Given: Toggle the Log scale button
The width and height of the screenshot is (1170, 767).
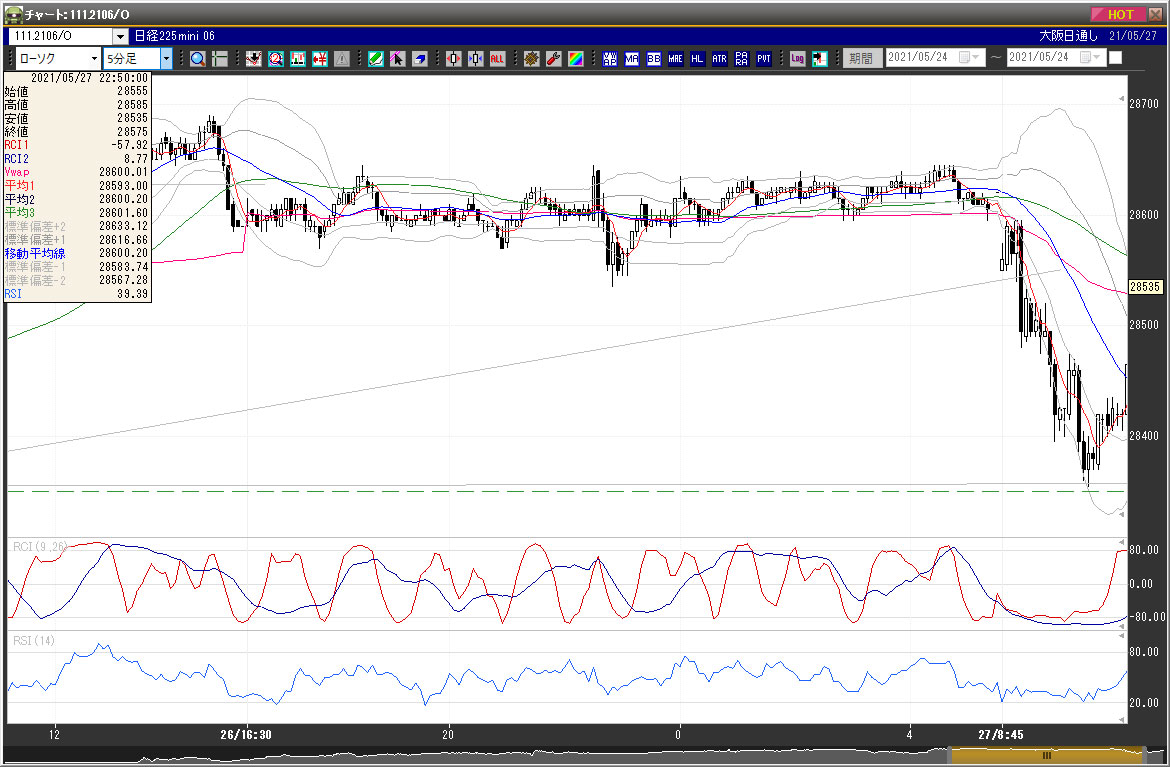Looking at the screenshot, I should 797,58.
